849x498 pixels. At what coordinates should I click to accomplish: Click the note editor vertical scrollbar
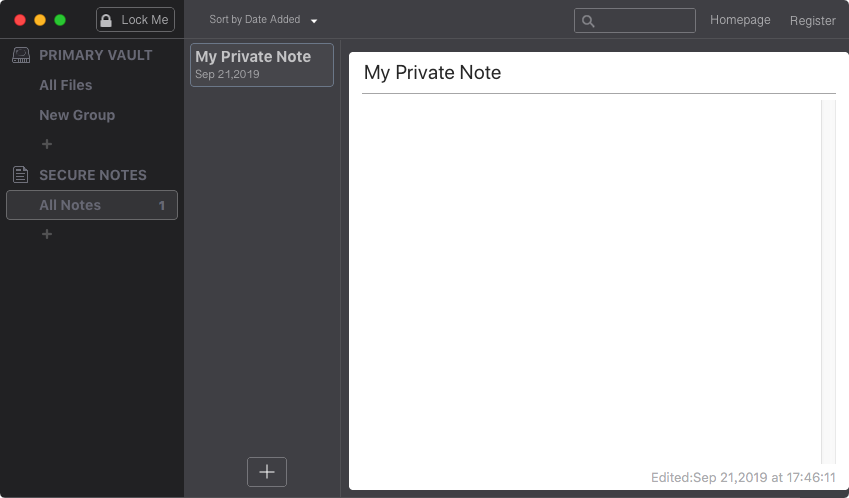click(x=828, y=281)
